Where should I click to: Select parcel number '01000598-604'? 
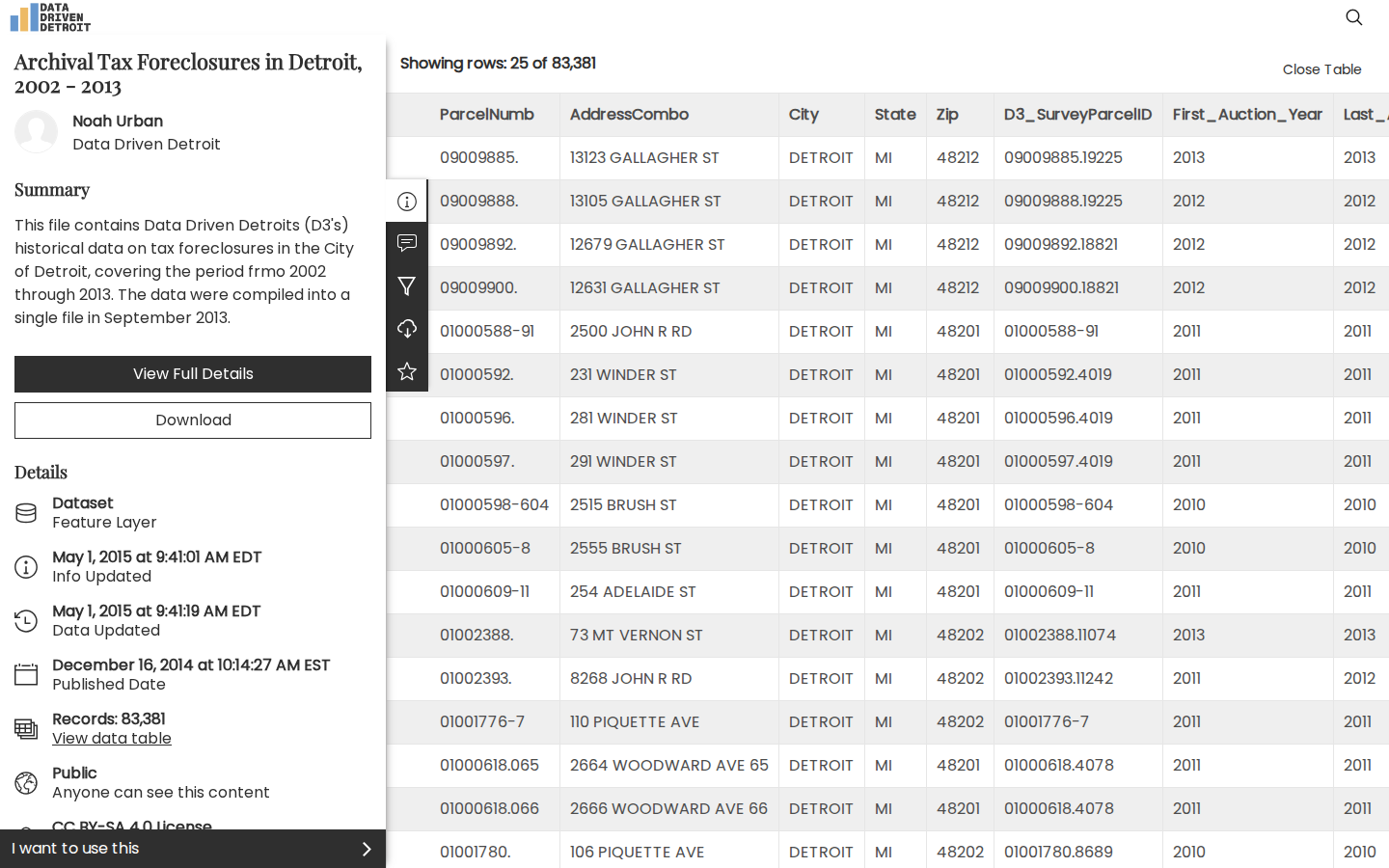tap(494, 505)
